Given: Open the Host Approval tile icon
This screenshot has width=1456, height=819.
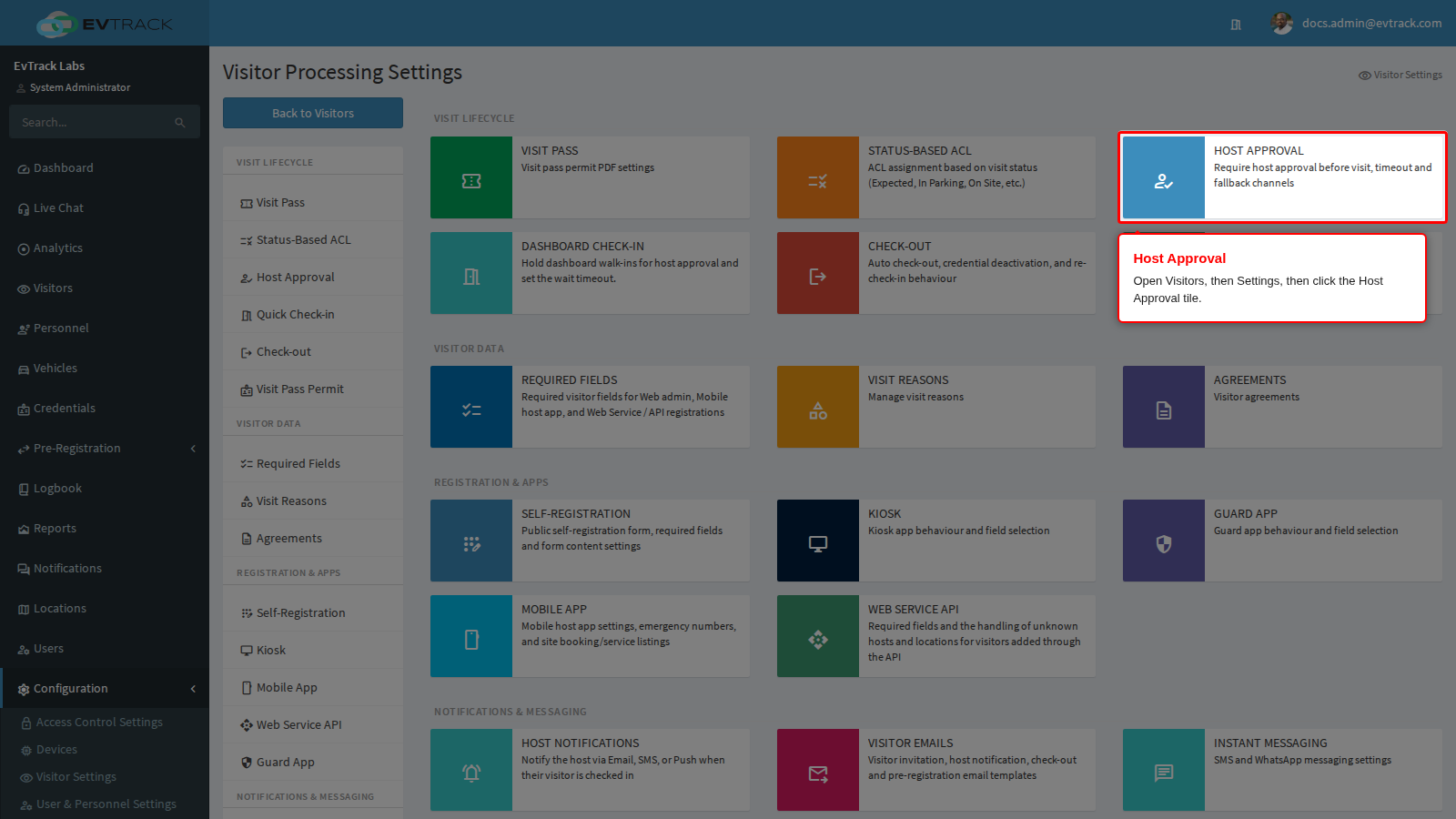Looking at the screenshot, I should pos(1163,177).
